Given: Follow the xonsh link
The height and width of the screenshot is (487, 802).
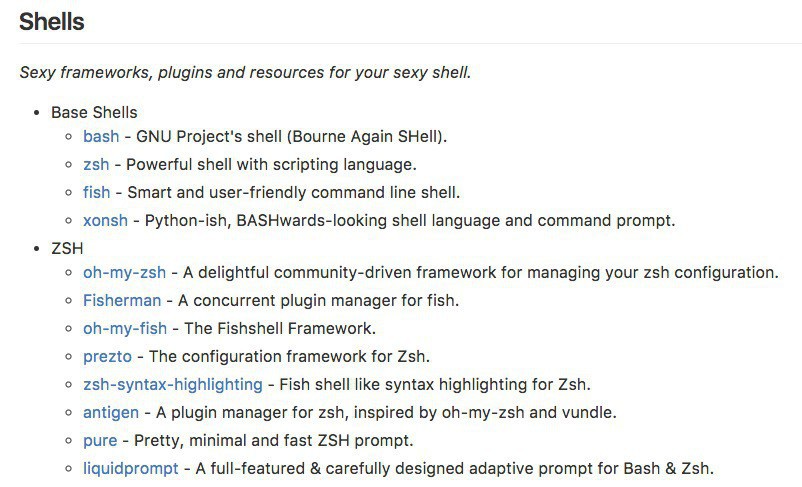Looking at the screenshot, I should tap(105, 220).
